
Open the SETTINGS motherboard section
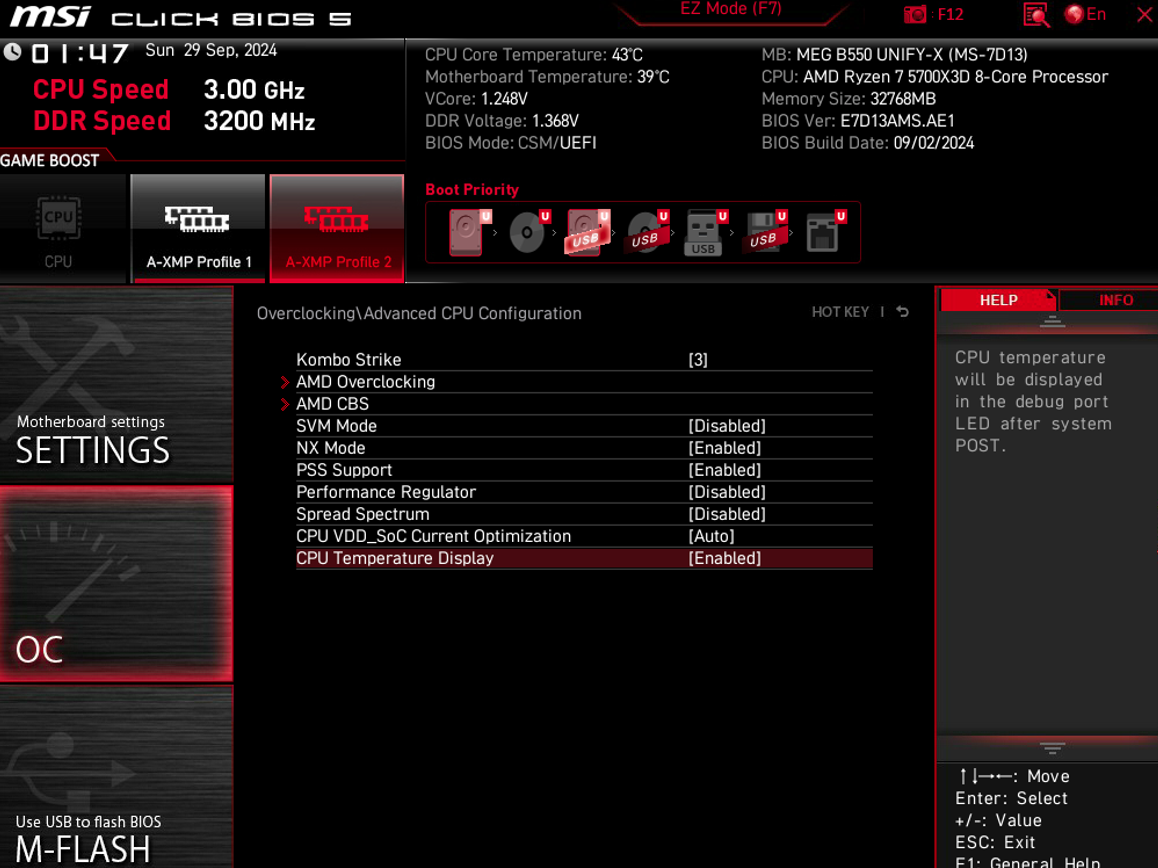click(x=116, y=385)
